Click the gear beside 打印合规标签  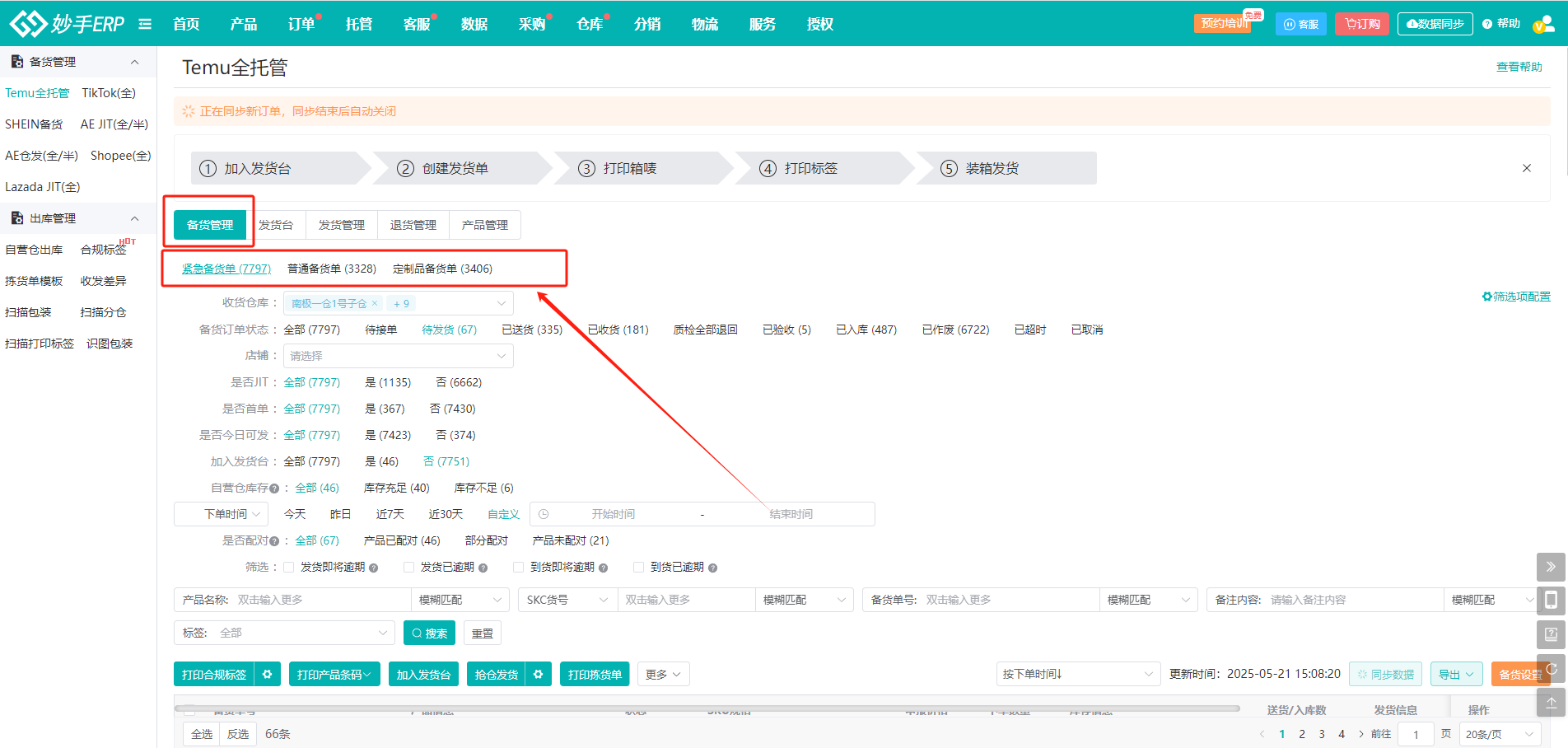pos(267,675)
